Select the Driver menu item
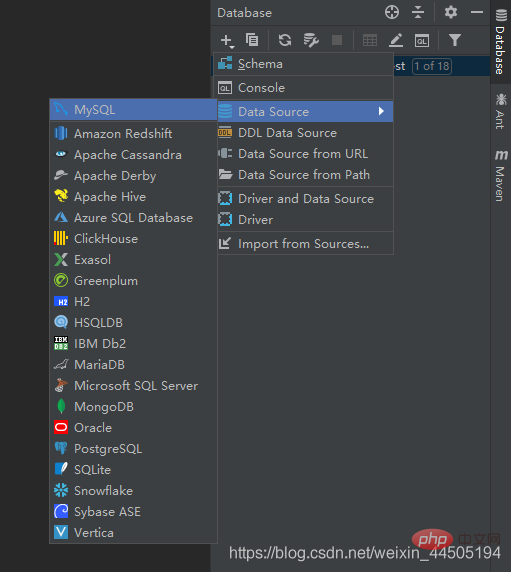 [x=305, y=220]
